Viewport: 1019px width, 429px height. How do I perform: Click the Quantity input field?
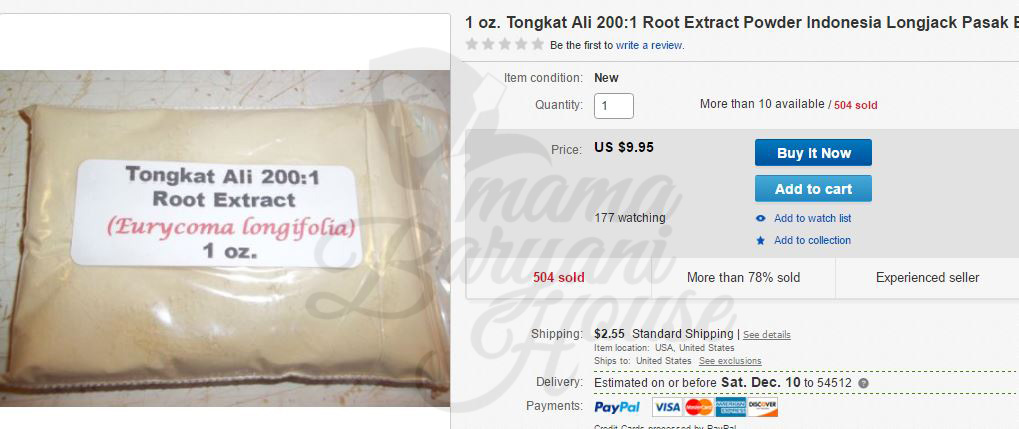(x=613, y=105)
